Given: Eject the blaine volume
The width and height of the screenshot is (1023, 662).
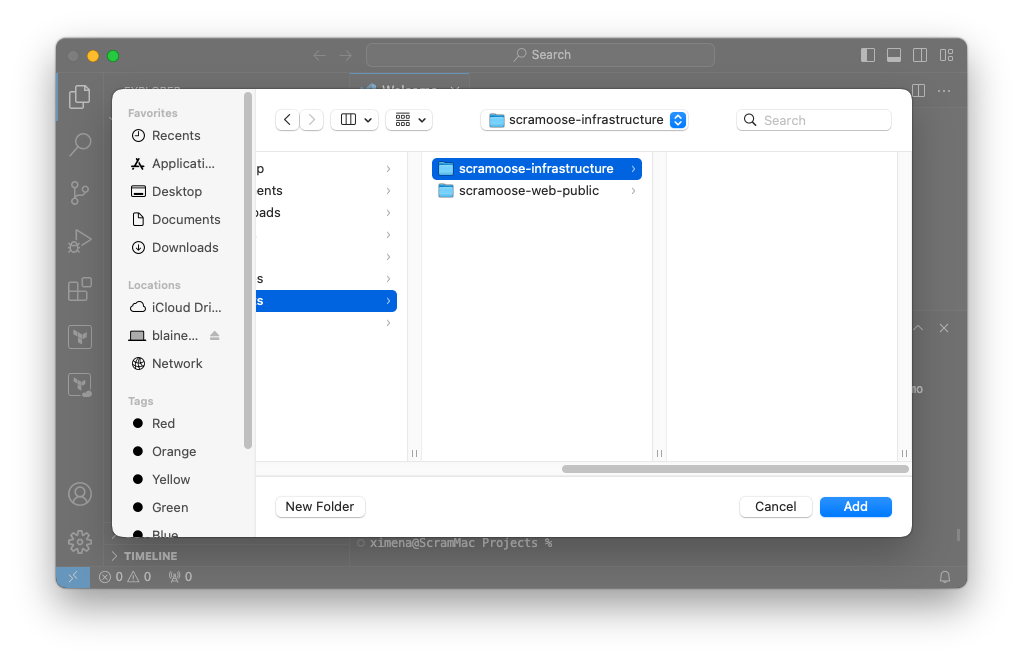Looking at the screenshot, I should (215, 336).
